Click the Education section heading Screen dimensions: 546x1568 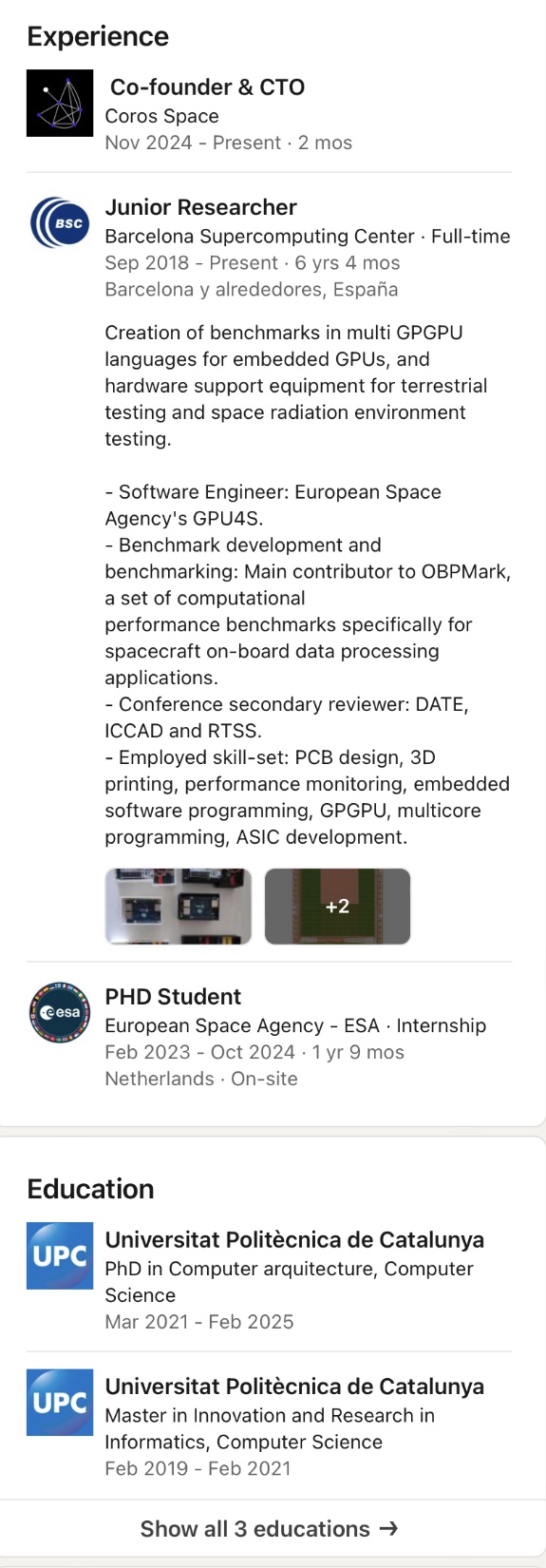tap(90, 1189)
